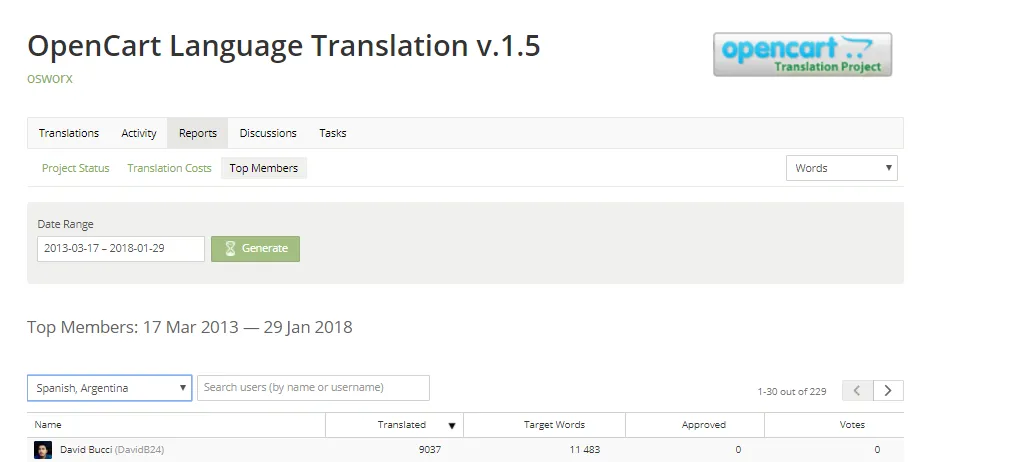Click the 11 483 target words value
This screenshot has width=1026, height=462.
point(584,450)
